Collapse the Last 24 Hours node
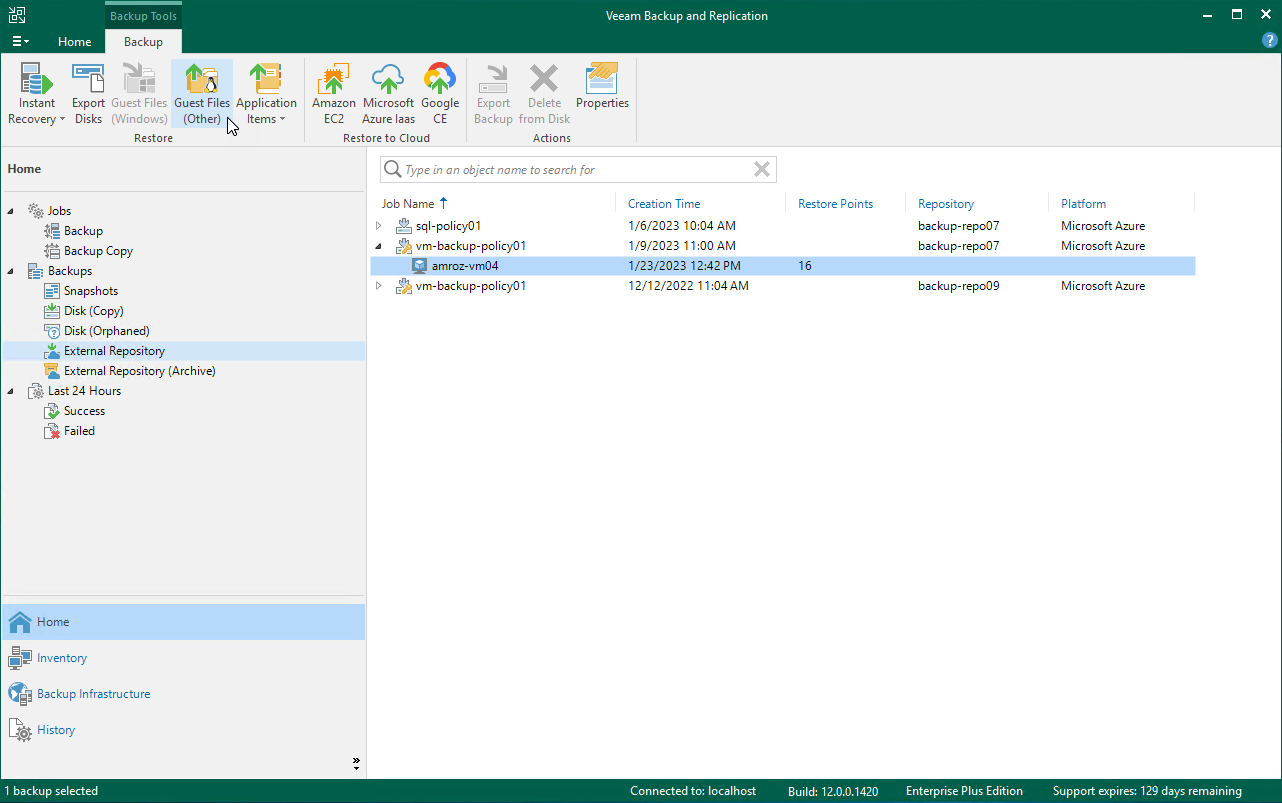Viewport: 1282px width, 803px height. point(11,391)
